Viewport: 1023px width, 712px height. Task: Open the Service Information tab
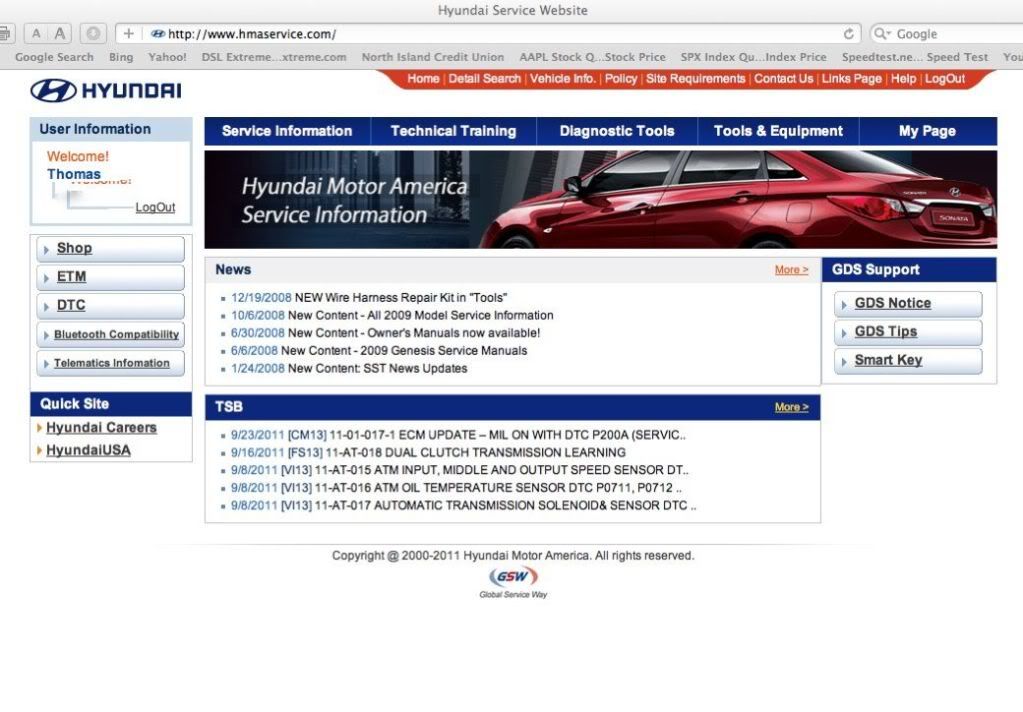coord(287,131)
